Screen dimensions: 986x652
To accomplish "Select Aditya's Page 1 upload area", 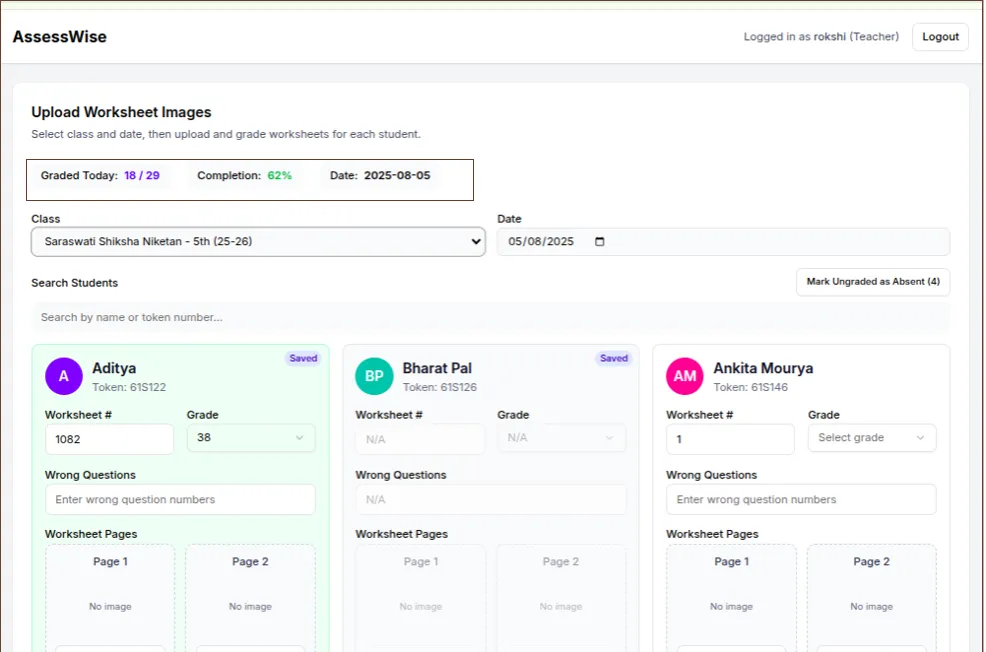I will click(110, 595).
